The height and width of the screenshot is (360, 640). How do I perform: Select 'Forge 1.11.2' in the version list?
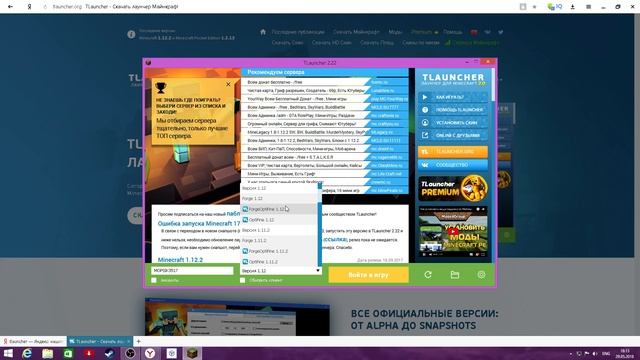pyautogui.click(x=278, y=240)
